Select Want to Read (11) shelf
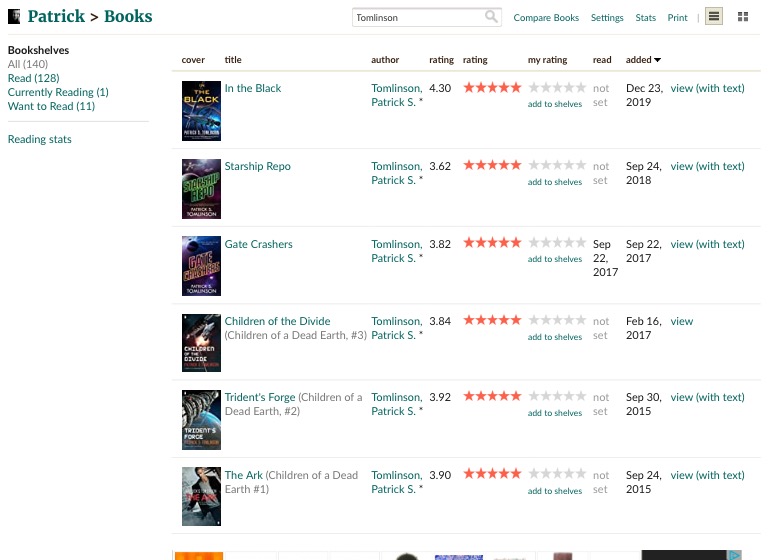The image size is (768, 560). (x=51, y=106)
